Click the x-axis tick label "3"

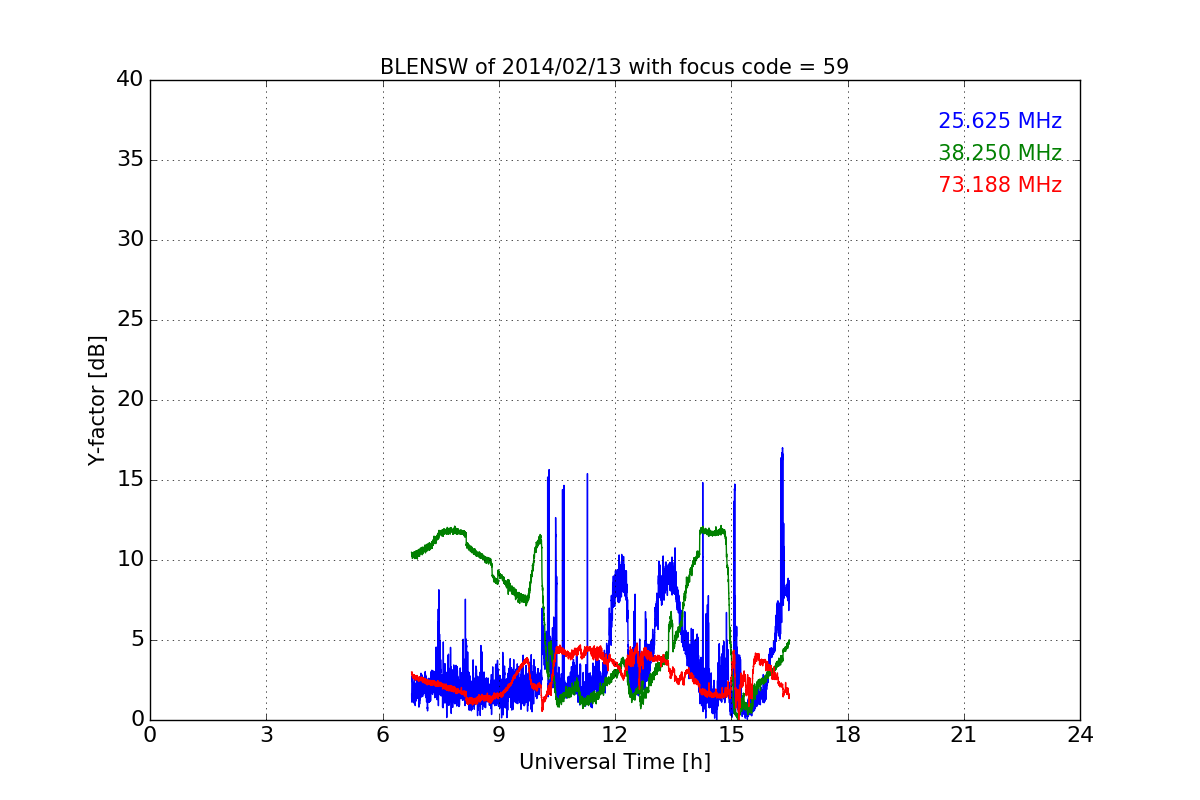[x=266, y=735]
